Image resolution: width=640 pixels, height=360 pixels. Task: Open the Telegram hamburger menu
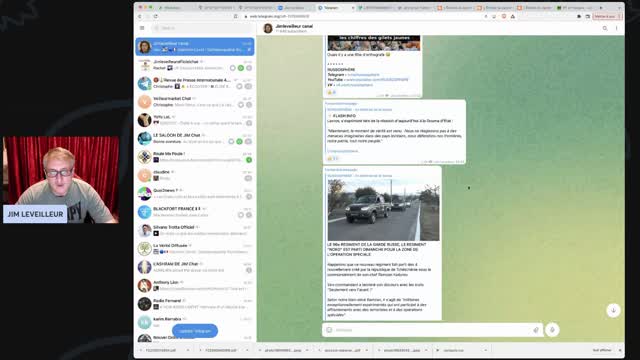142,28
